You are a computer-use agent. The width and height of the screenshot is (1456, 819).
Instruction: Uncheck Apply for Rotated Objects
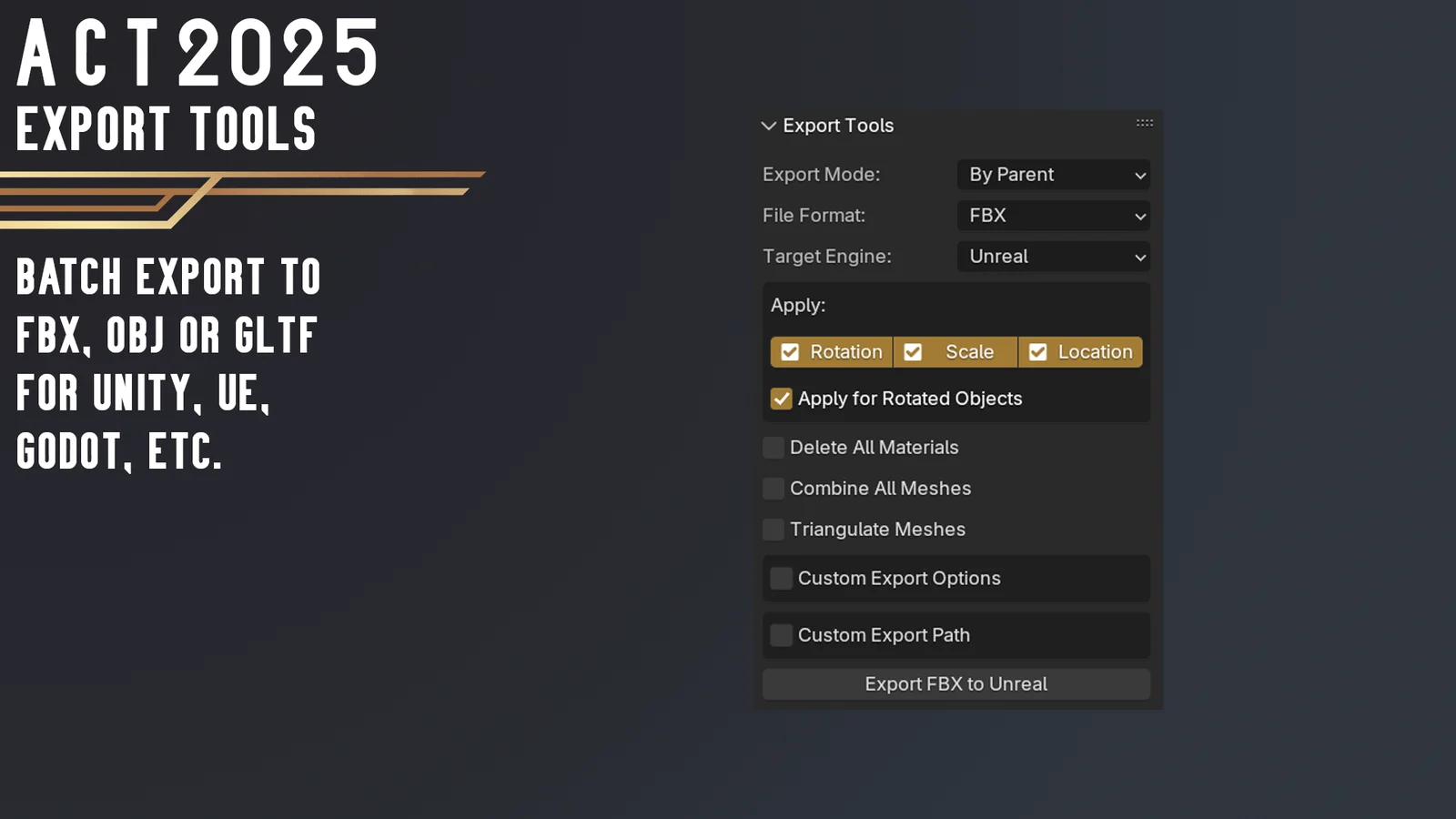point(781,399)
